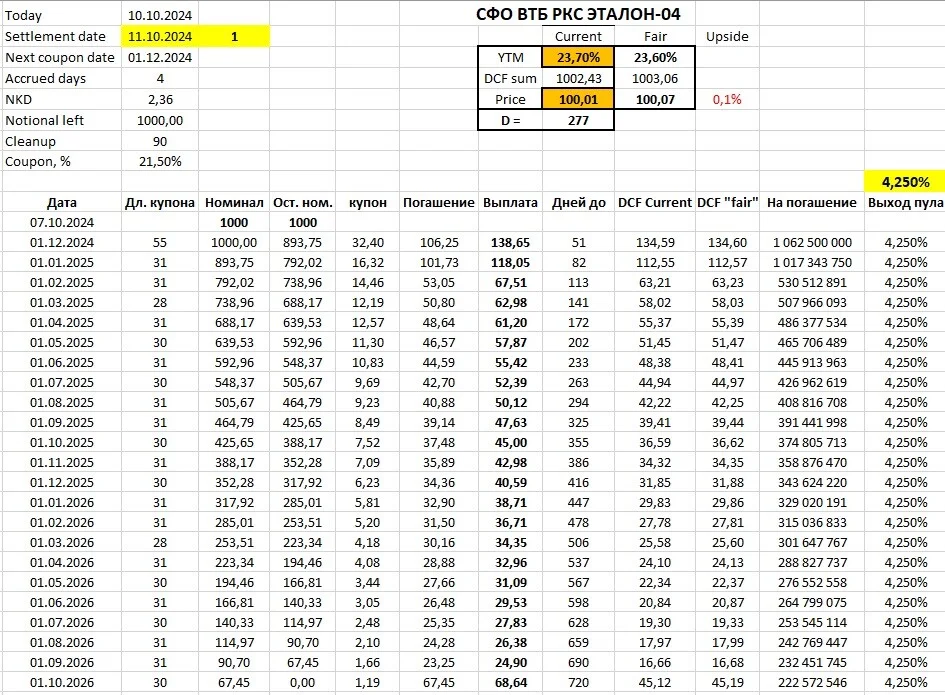This screenshot has width=945, height=695.
Task: Select the DCF "fair" column header
Action: [x=727, y=203]
